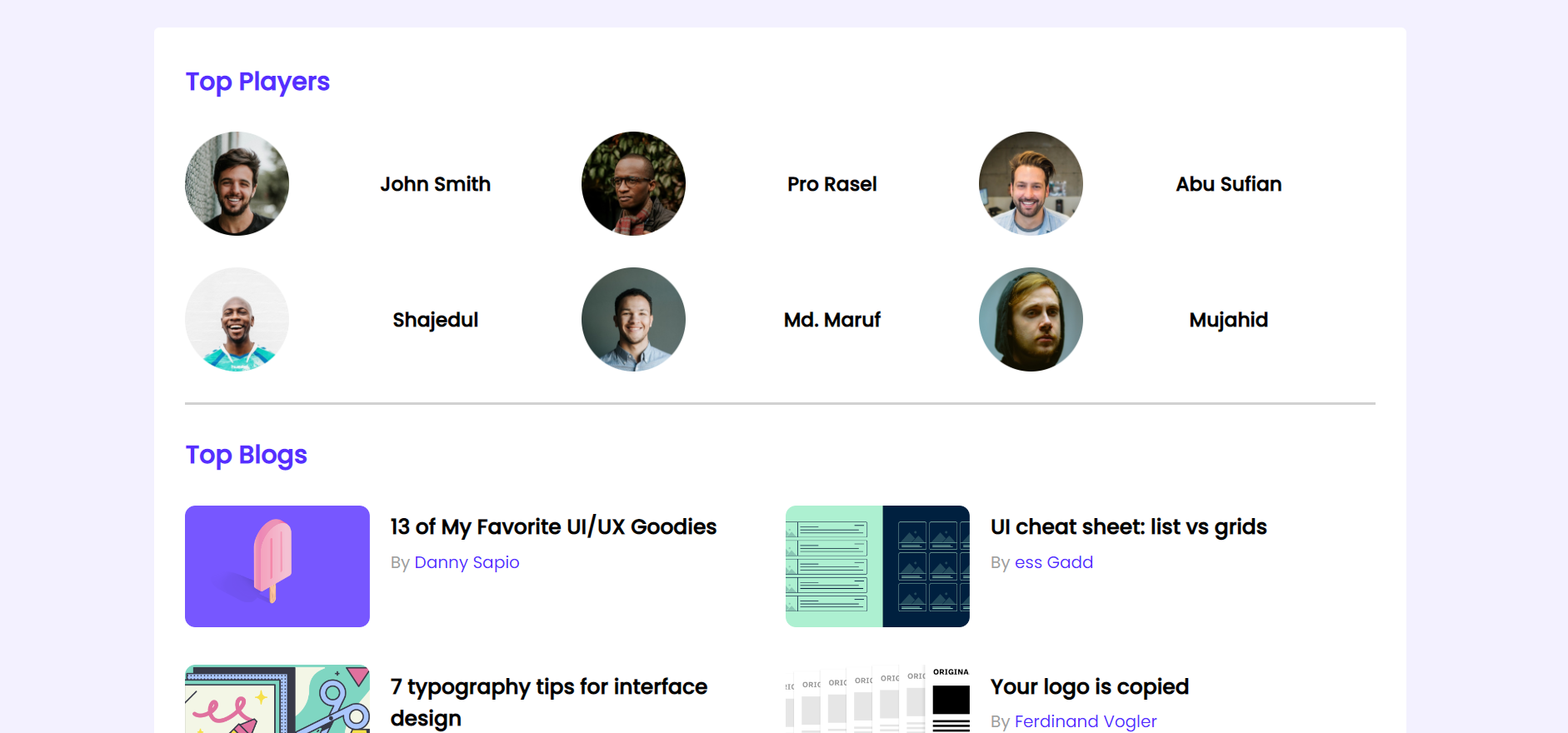Open the popsicle blog thumbnail
Viewport: 1568px width, 733px height.
point(277,566)
